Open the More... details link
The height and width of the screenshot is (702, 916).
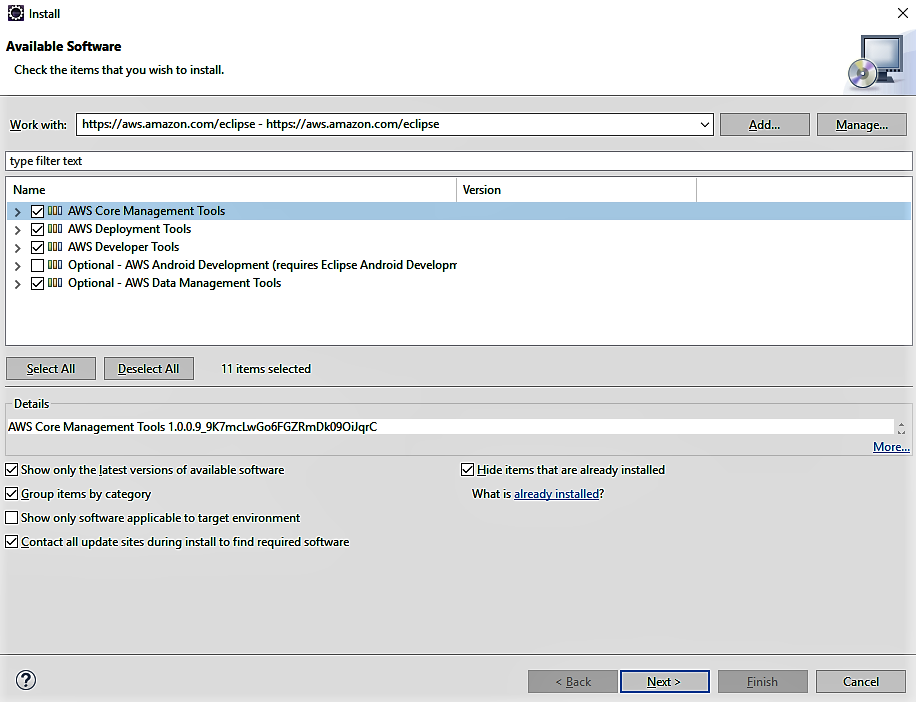coord(891,447)
